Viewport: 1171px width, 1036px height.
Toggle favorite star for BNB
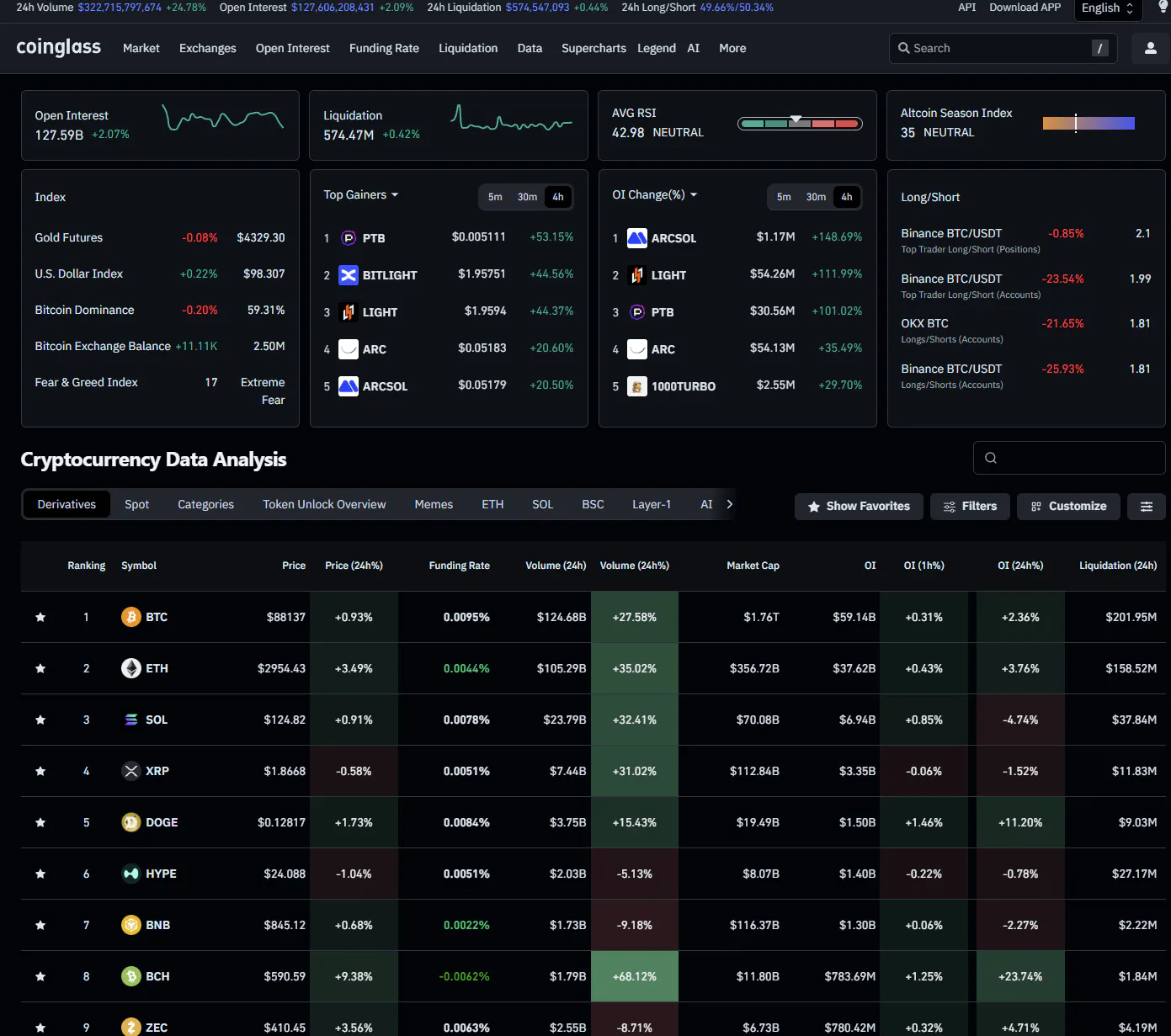(40, 925)
